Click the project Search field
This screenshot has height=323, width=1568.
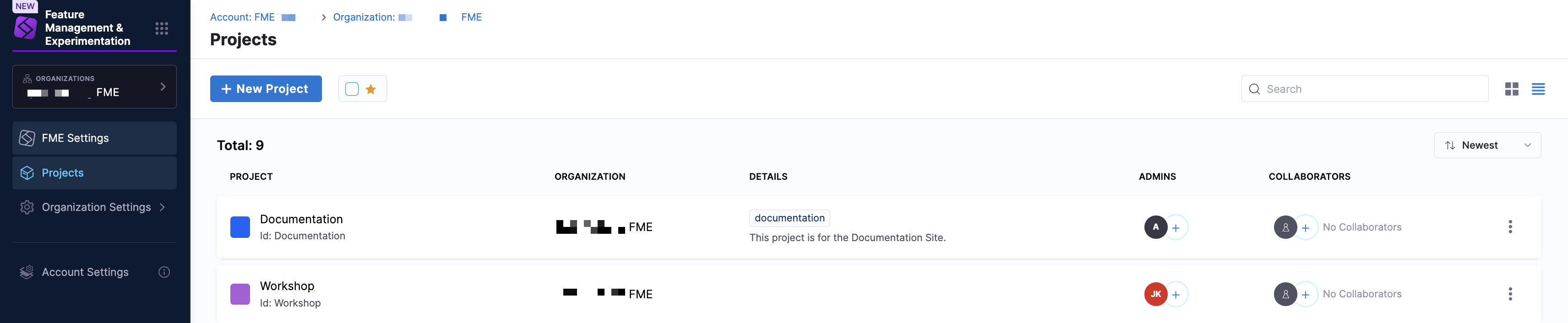click(1370, 89)
